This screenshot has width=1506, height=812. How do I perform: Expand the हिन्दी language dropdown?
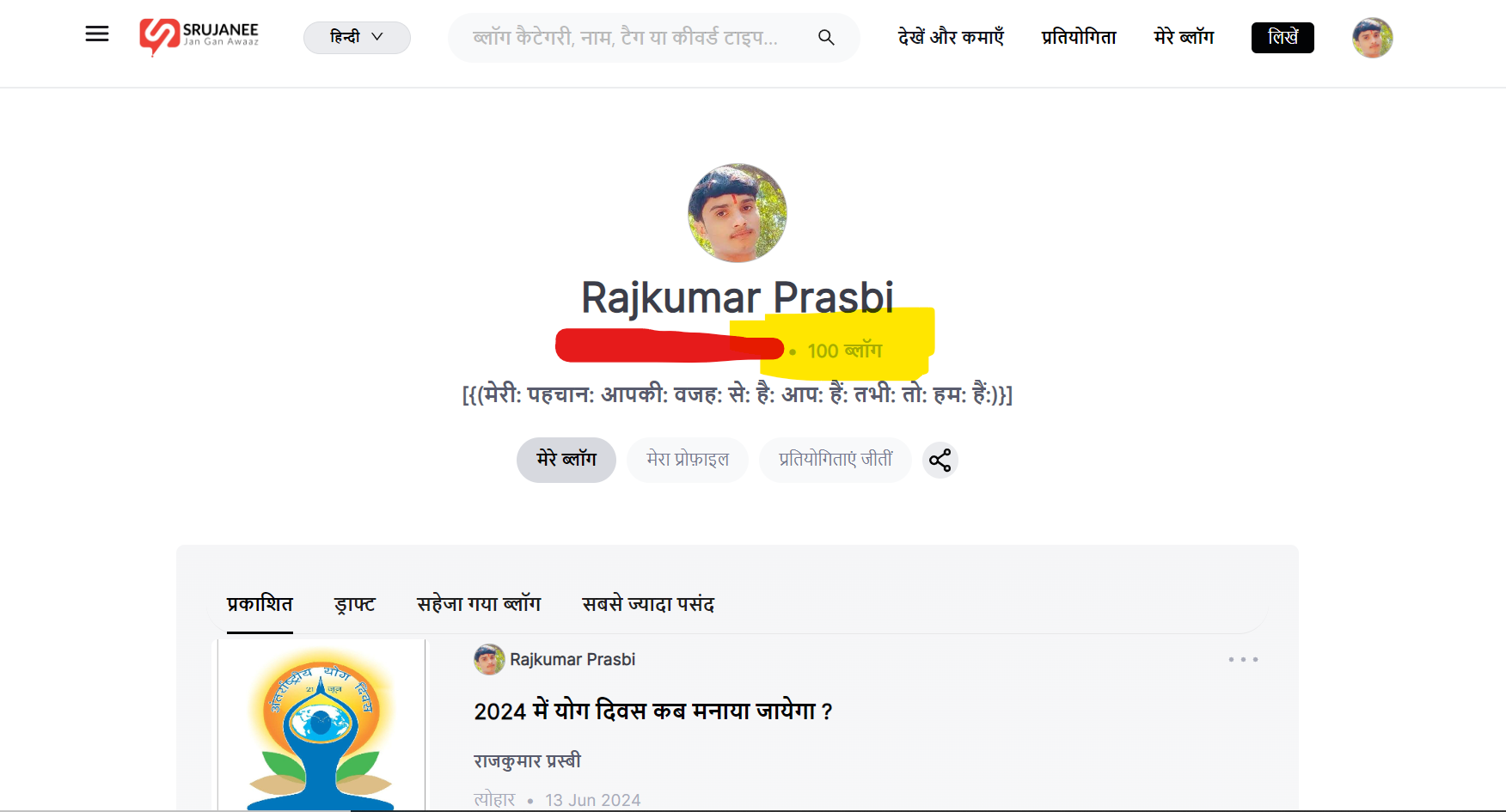(357, 37)
